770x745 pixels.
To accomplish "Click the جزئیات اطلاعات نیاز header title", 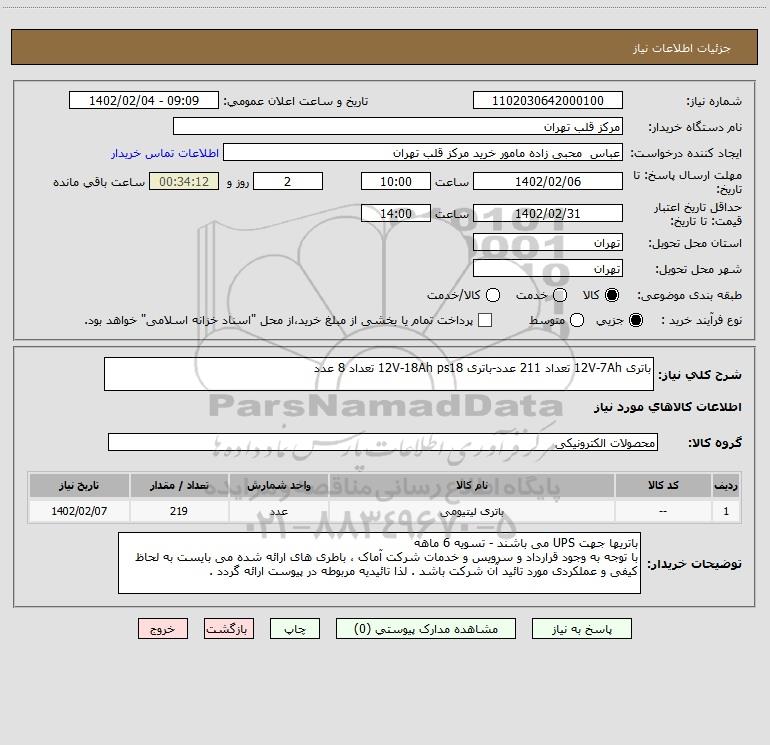I will [682, 48].
